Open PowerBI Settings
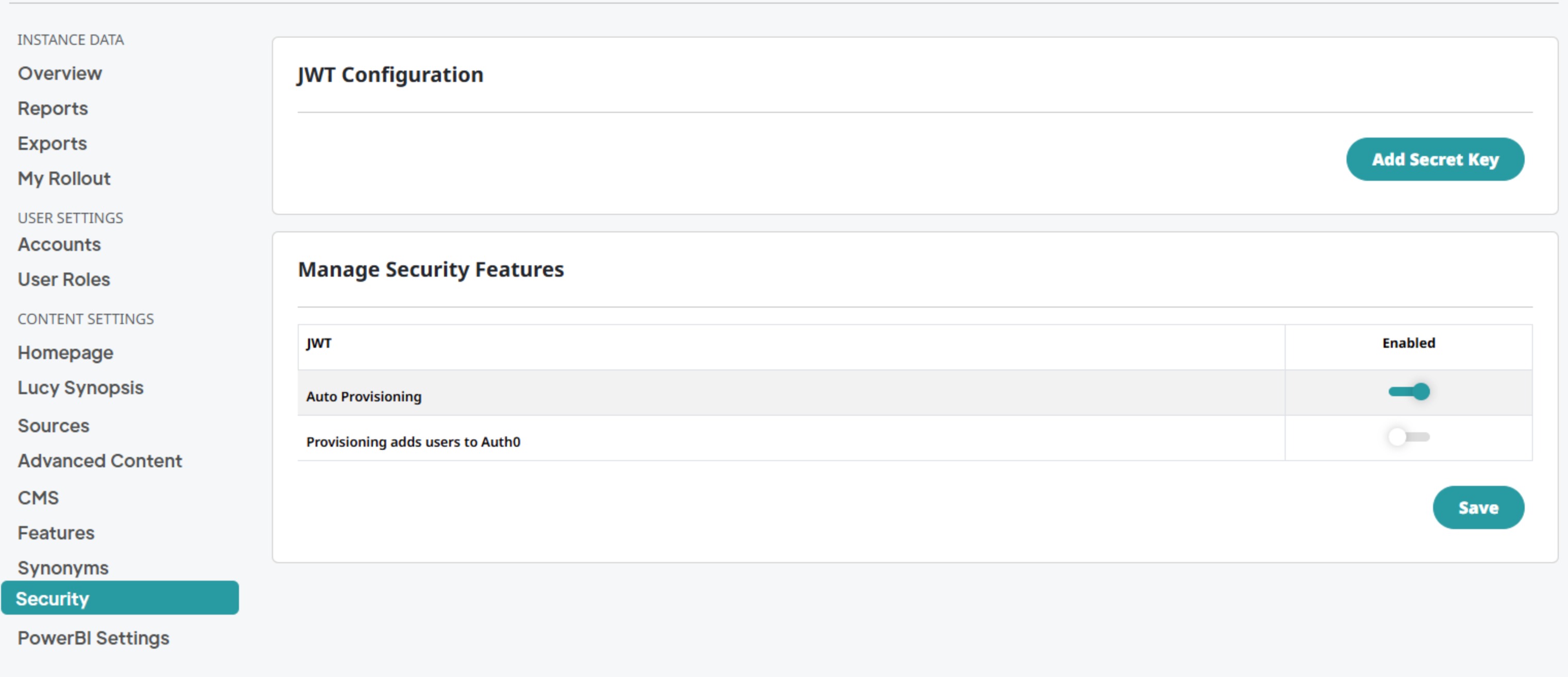The width and height of the screenshot is (1568, 677). click(x=93, y=638)
